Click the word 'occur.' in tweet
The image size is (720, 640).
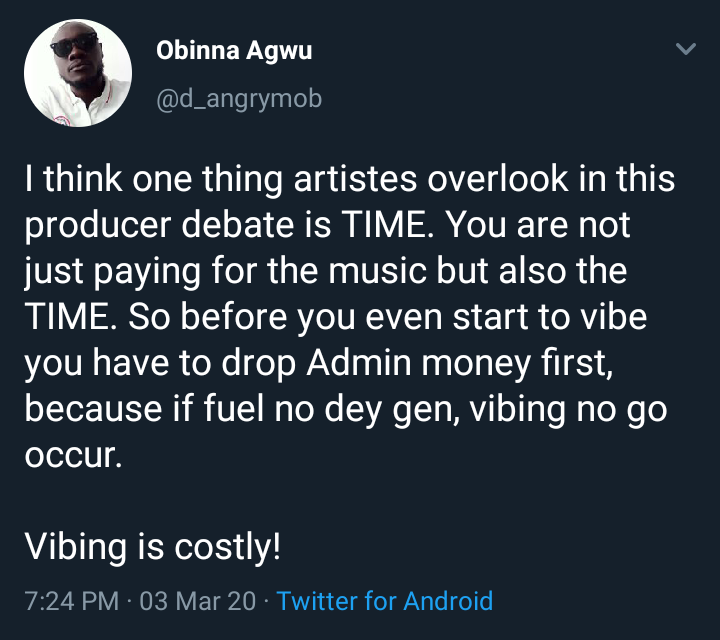[x=73, y=455]
